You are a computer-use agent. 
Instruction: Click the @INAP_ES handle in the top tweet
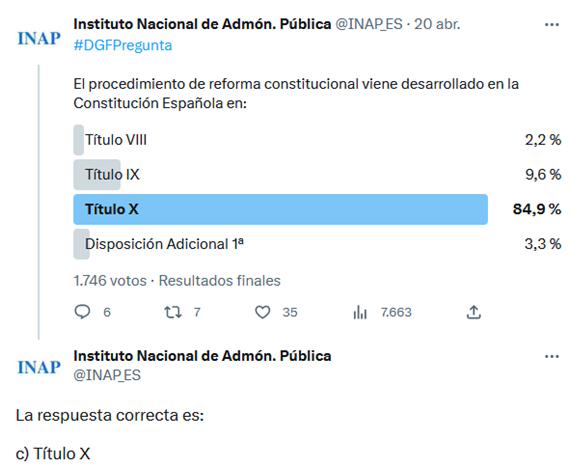pyautogui.click(x=369, y=24)
